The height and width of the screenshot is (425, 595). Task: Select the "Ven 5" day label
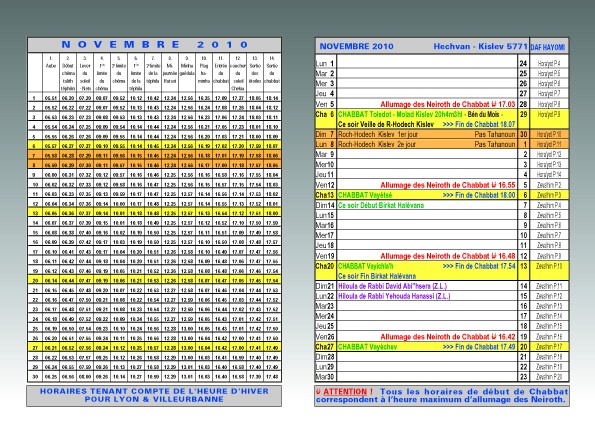click(325, 104)
